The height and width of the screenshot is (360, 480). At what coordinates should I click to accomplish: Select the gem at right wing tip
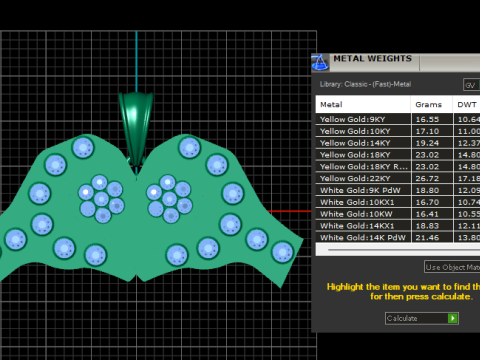pos(283,252)
